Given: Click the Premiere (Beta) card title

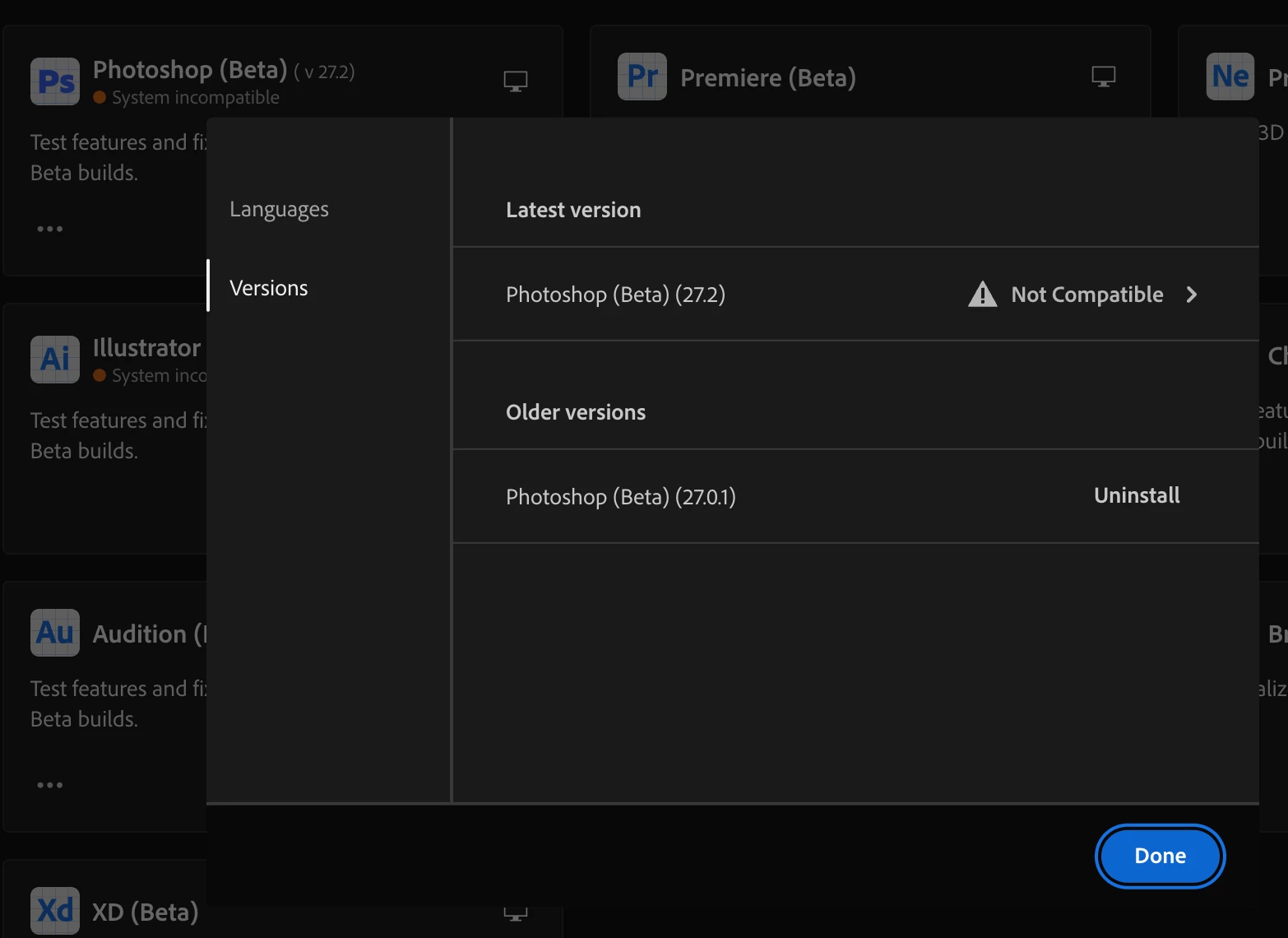Looking at the screenshot, I should coord(768,78).
